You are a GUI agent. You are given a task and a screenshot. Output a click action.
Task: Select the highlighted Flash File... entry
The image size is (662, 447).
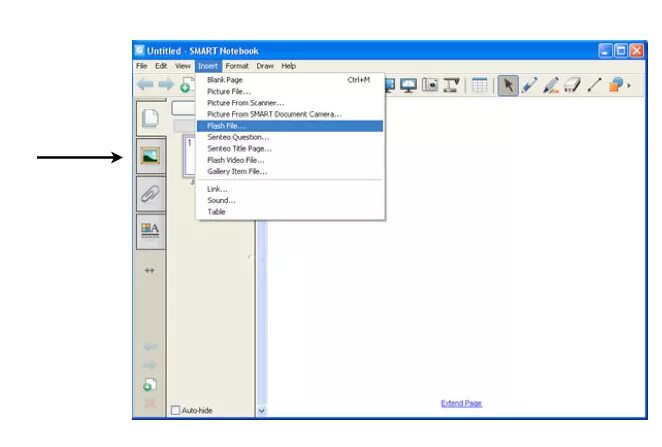[290, 126]
